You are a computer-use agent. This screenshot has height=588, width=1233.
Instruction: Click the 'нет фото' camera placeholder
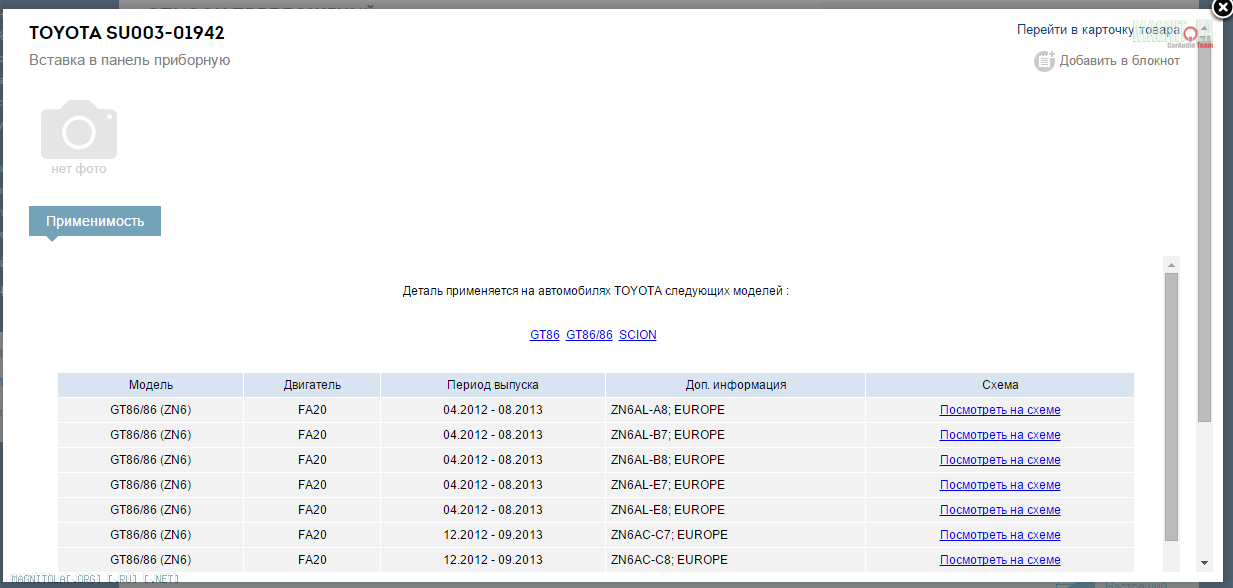(x=79, y=137)
